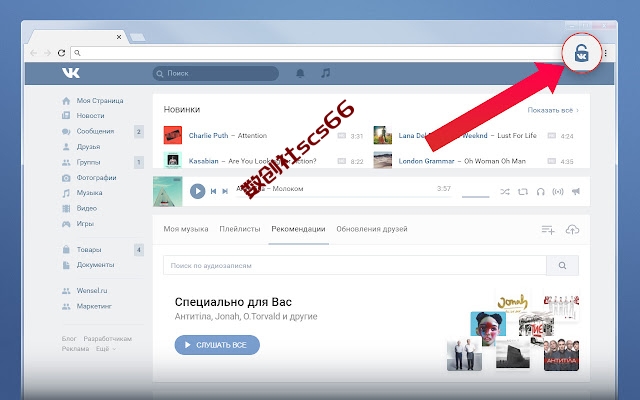Click the Поиск по аудиозаписям field
The image size is (640, 400).
click(355, 265)
